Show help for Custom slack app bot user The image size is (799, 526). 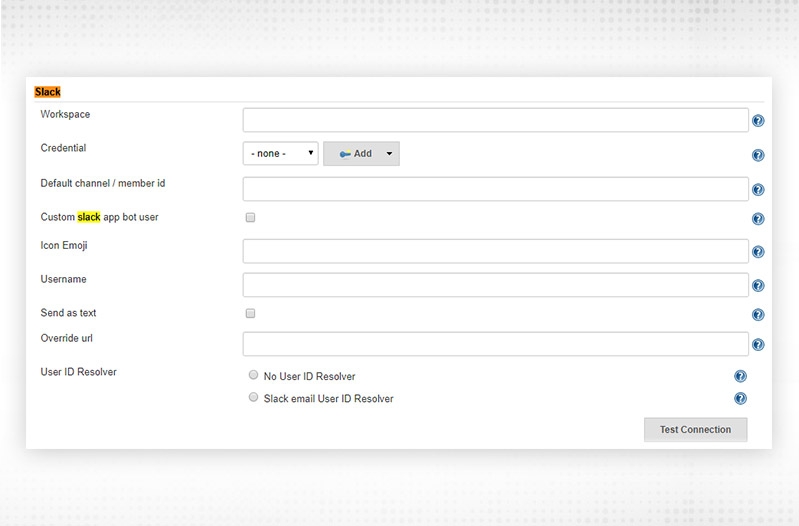758,219
